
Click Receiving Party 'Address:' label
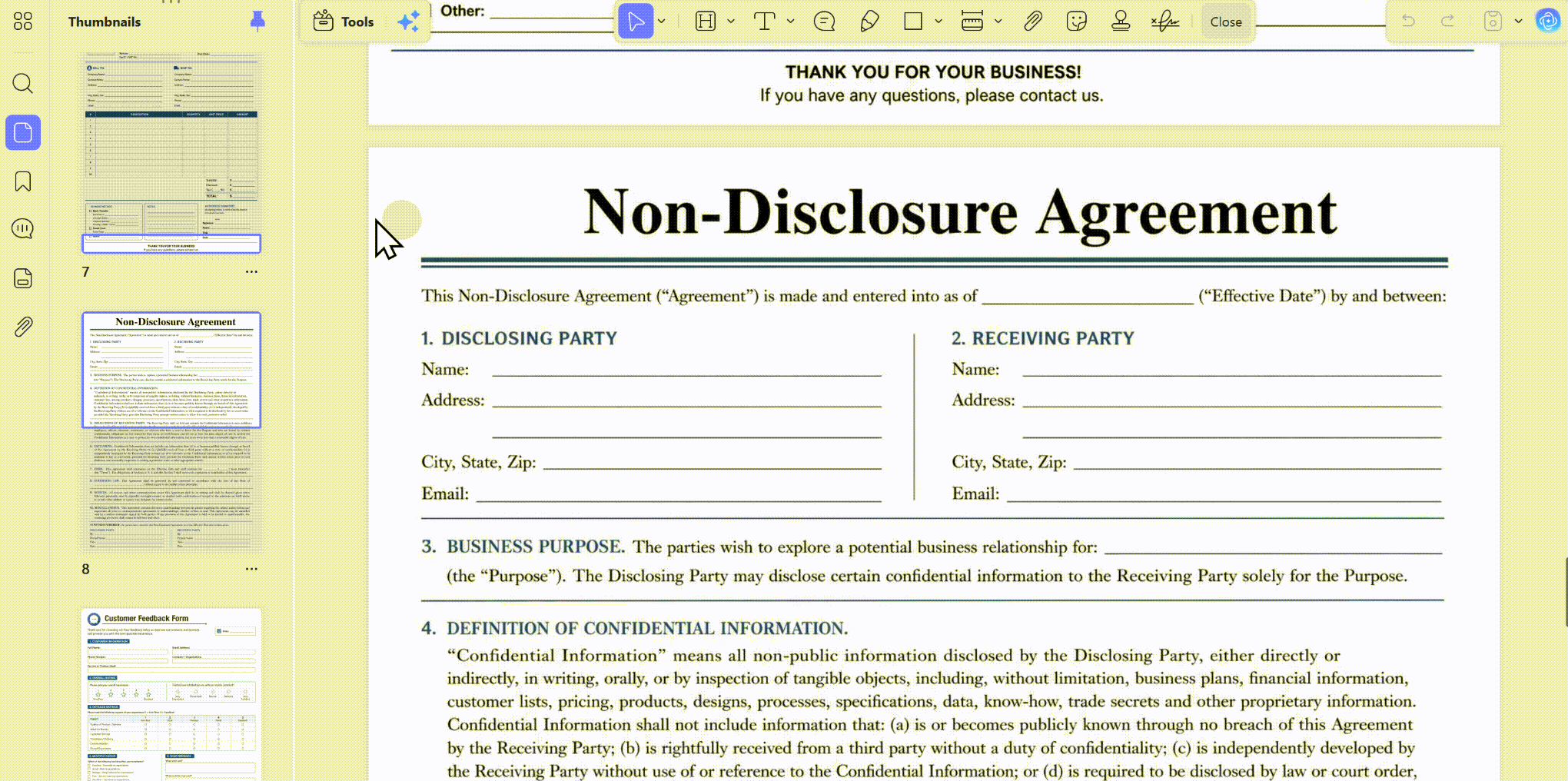coord(983,400)
